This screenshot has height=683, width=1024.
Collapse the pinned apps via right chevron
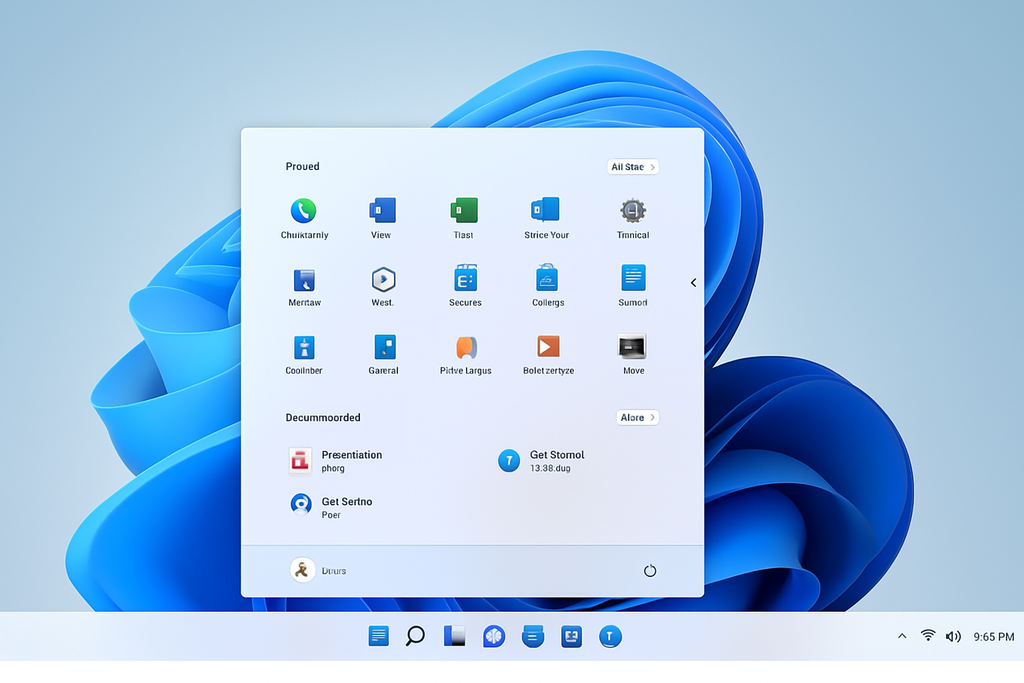pyautogui.click(x=693, y=282)
